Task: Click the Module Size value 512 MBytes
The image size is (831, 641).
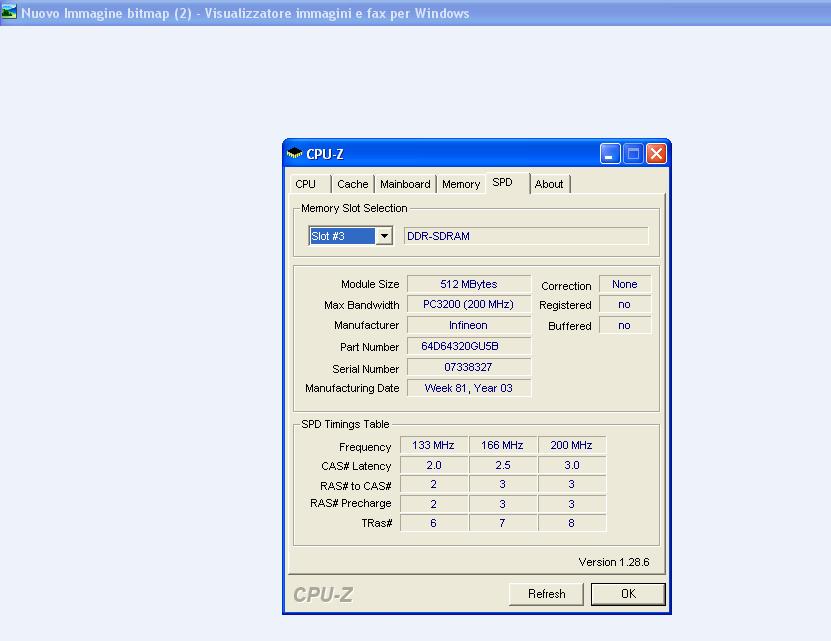Action: point(468,284)
